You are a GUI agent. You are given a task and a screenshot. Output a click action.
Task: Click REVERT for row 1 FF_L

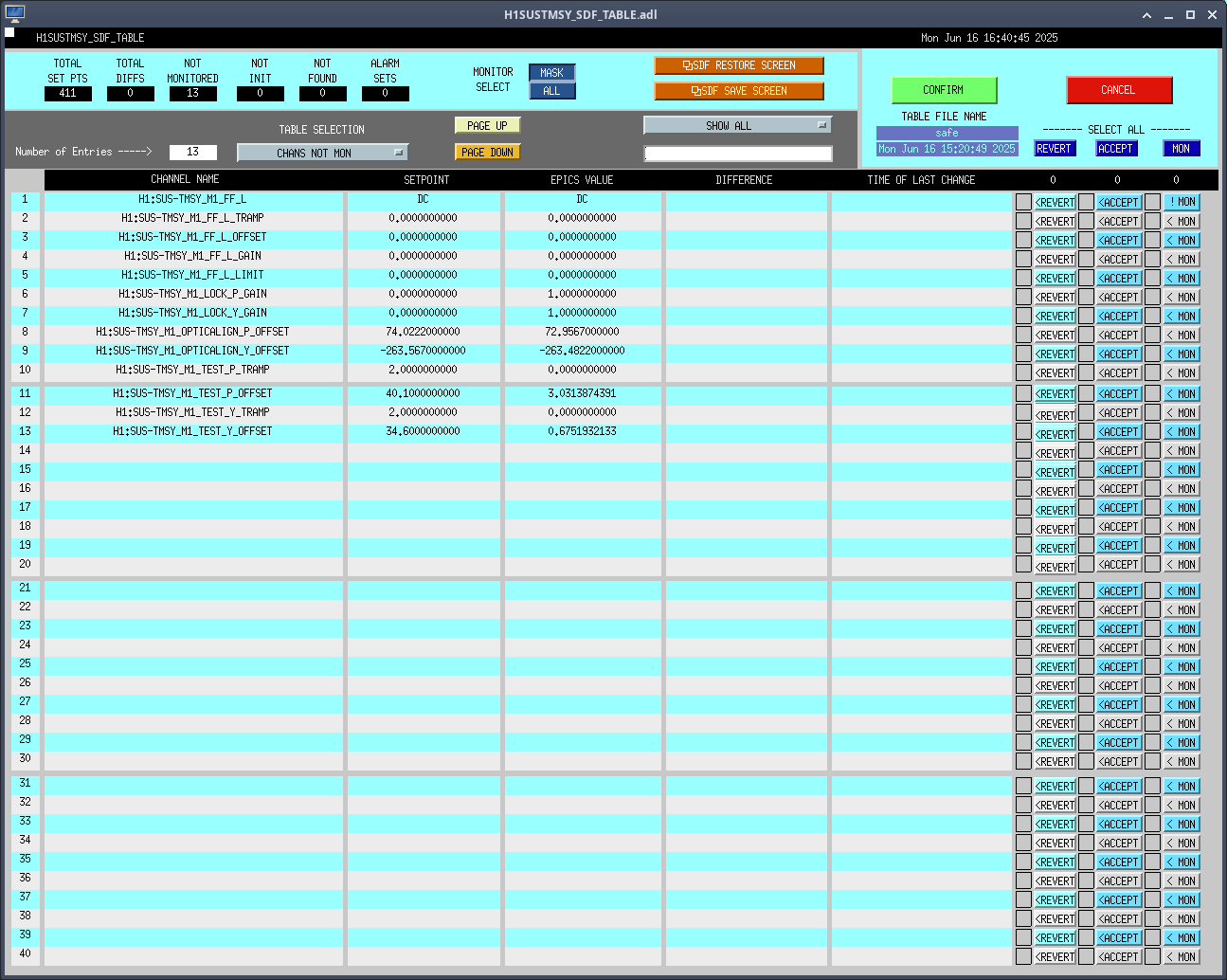coord(1055,203)
